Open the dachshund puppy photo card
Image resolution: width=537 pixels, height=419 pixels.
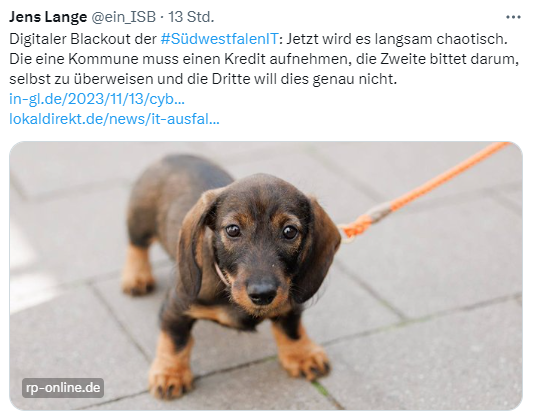click(x=266, y=276)
